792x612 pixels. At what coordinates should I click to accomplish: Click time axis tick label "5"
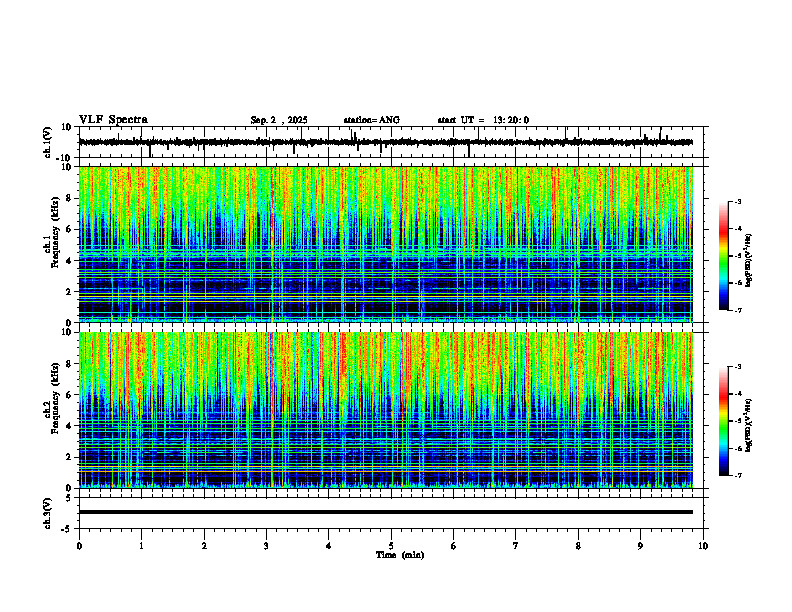pos(391,546)
